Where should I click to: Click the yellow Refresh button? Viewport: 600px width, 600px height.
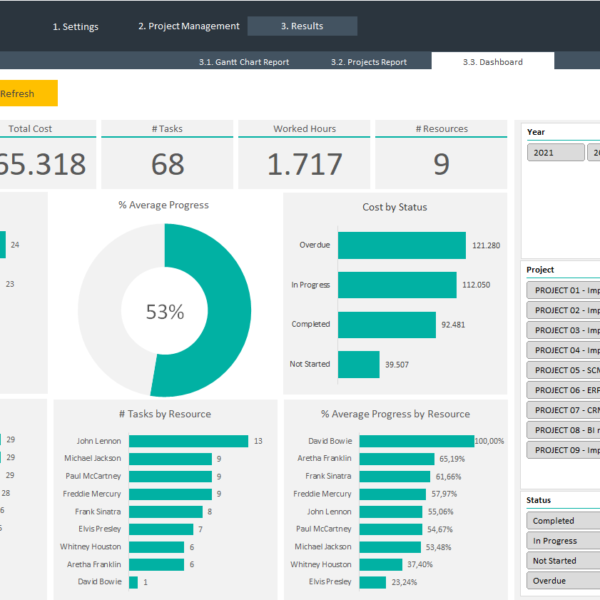click(27, 94)
